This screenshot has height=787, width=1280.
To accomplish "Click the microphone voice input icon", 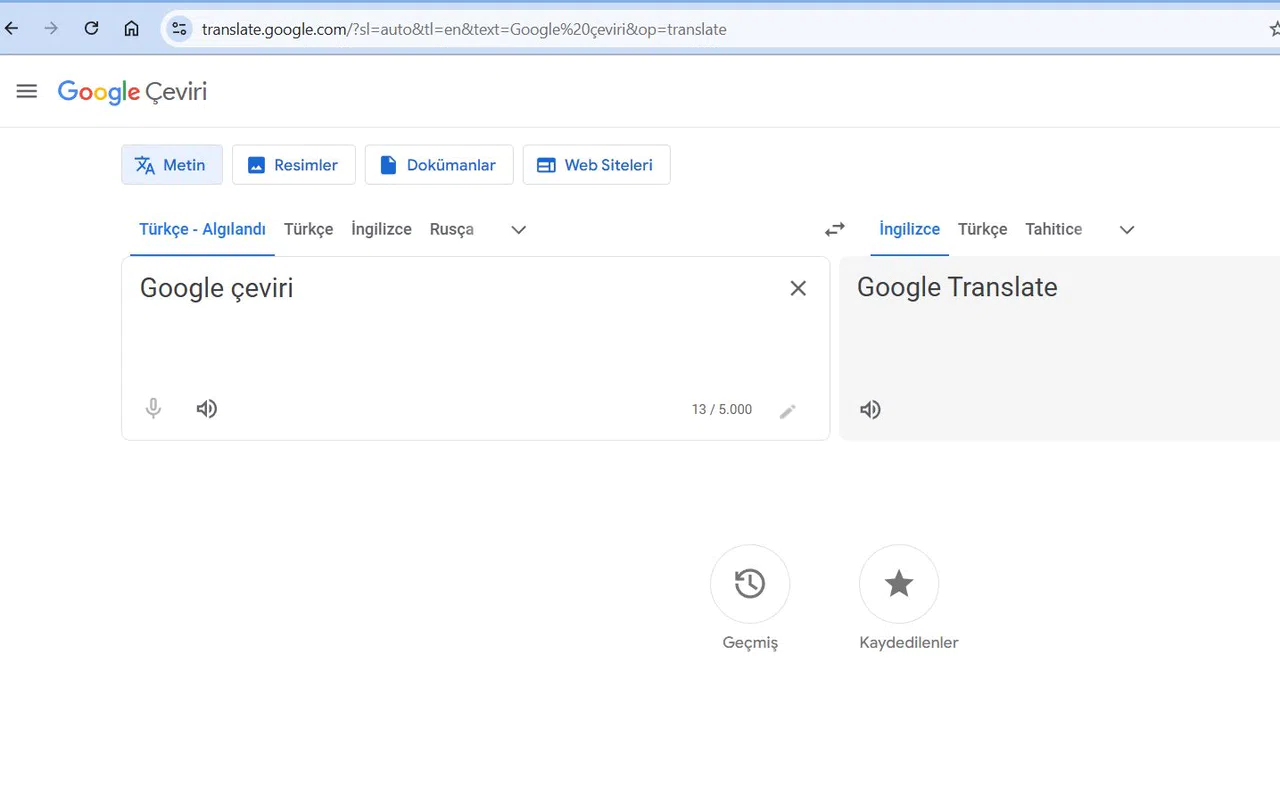I will tap(153, 408).
